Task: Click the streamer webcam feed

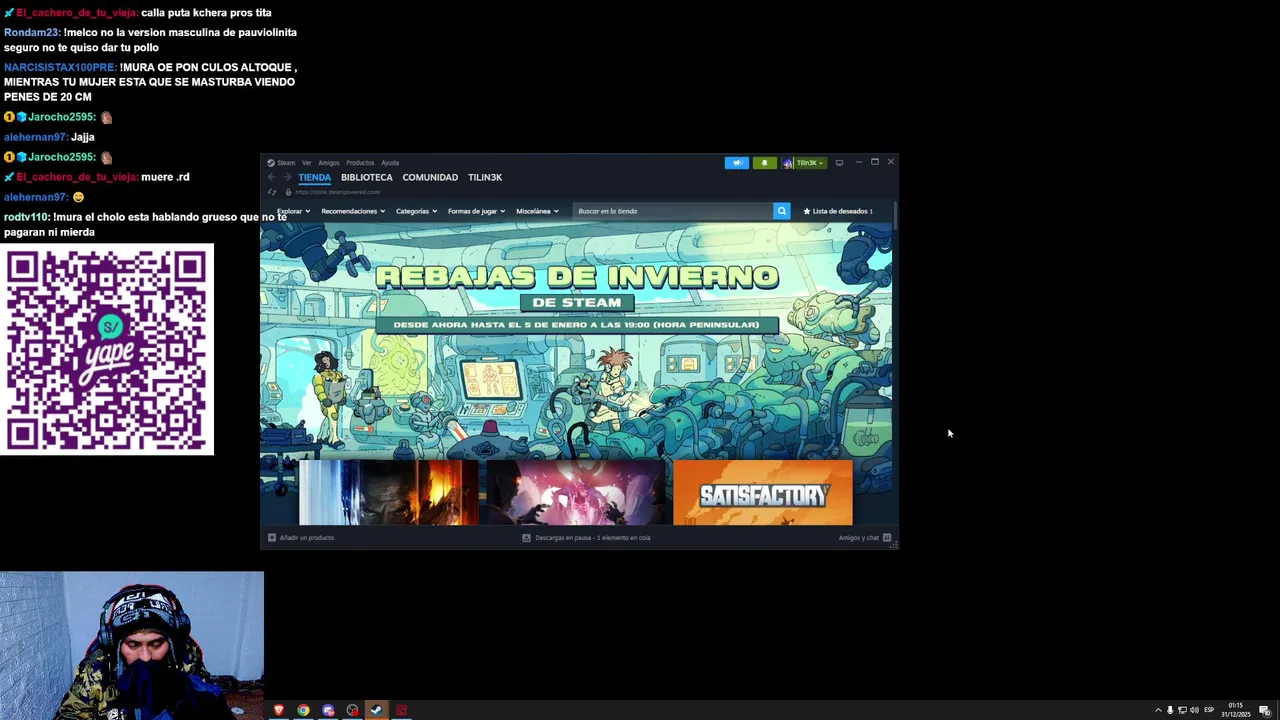Action: point(132,645)
